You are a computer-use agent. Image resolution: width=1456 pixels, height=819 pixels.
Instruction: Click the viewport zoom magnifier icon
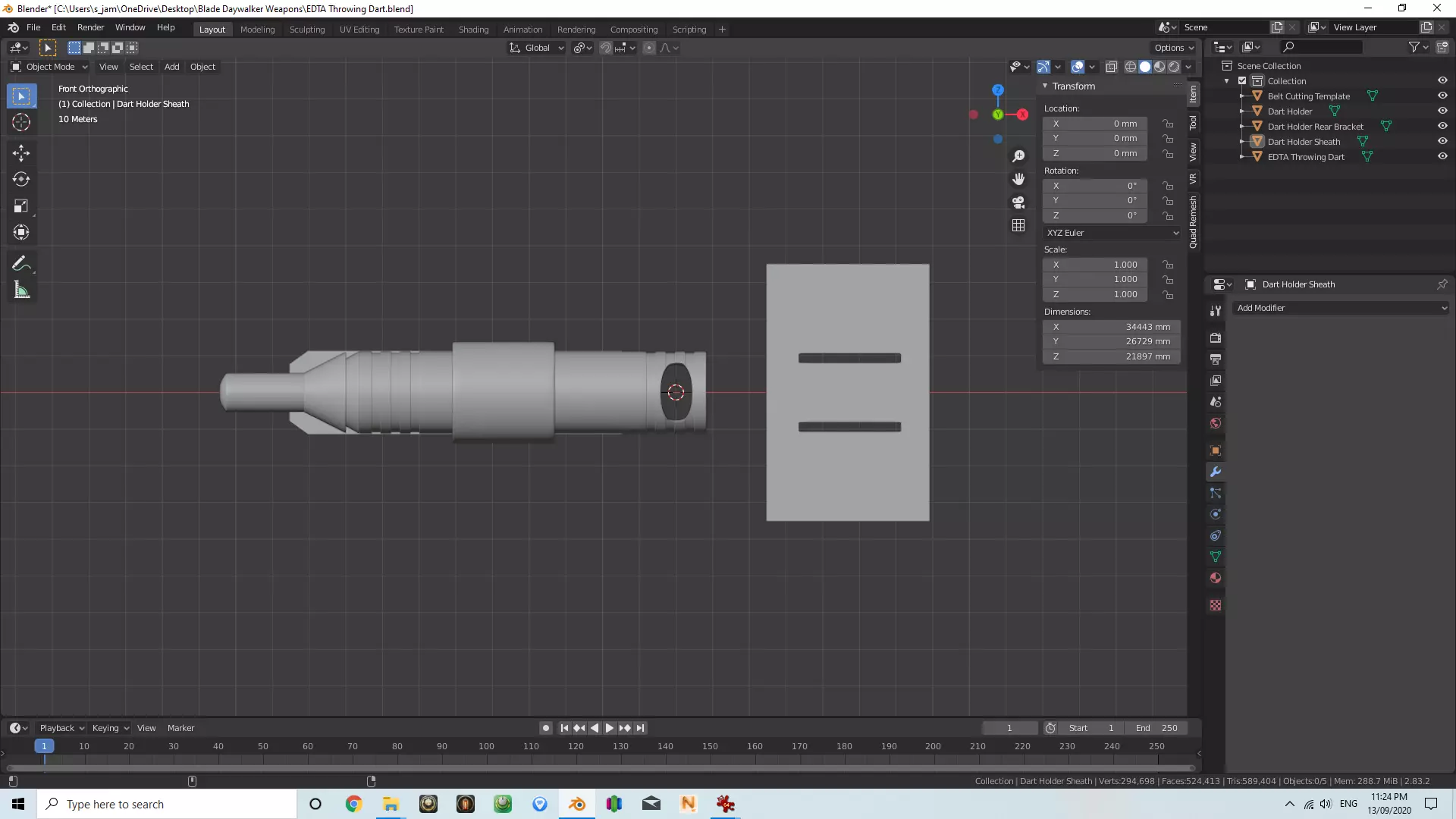1018,156
